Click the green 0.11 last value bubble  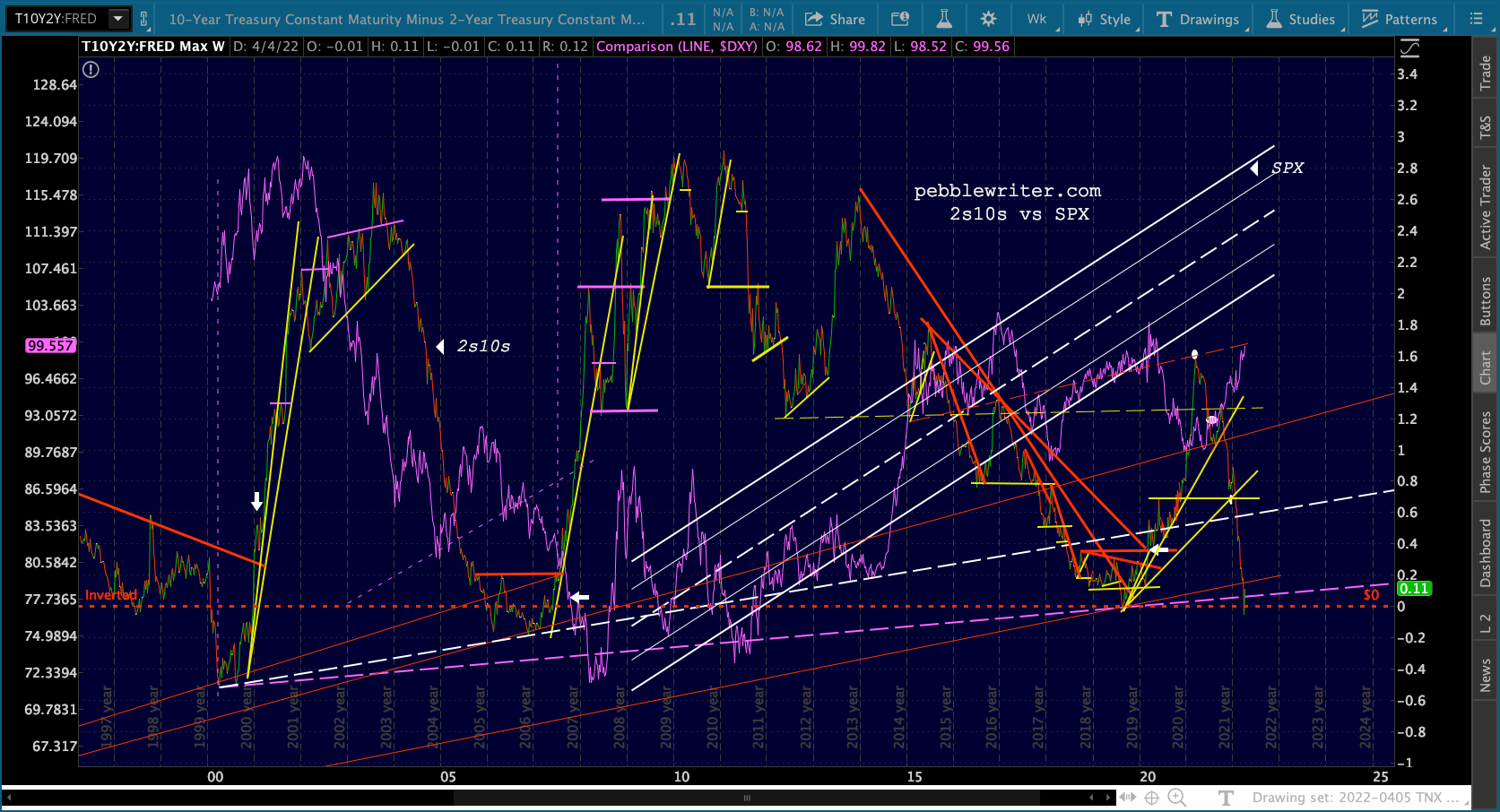pos(1414,589)
